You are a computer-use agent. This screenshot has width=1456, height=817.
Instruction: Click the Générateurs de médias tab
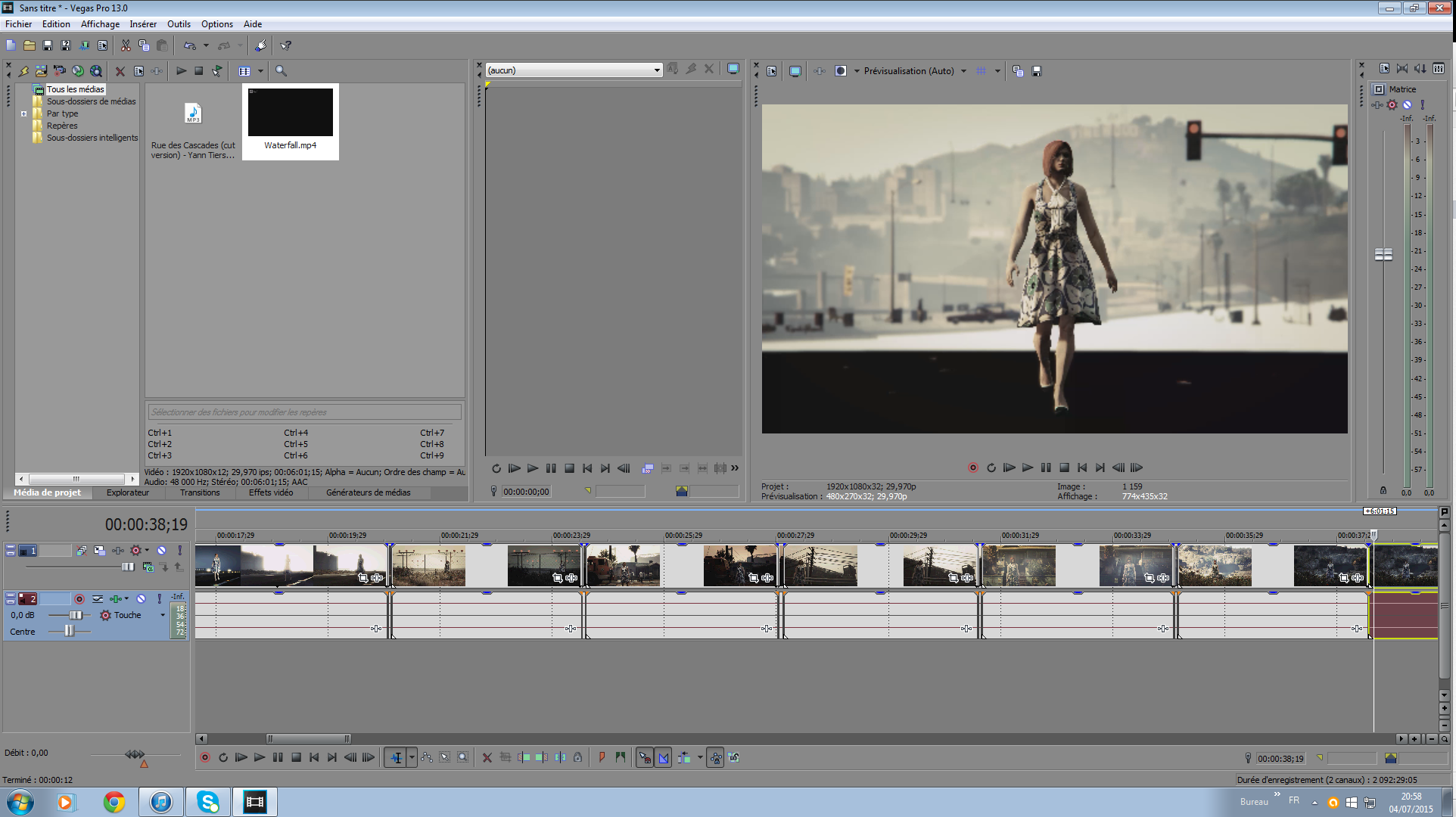coord(368,493)
